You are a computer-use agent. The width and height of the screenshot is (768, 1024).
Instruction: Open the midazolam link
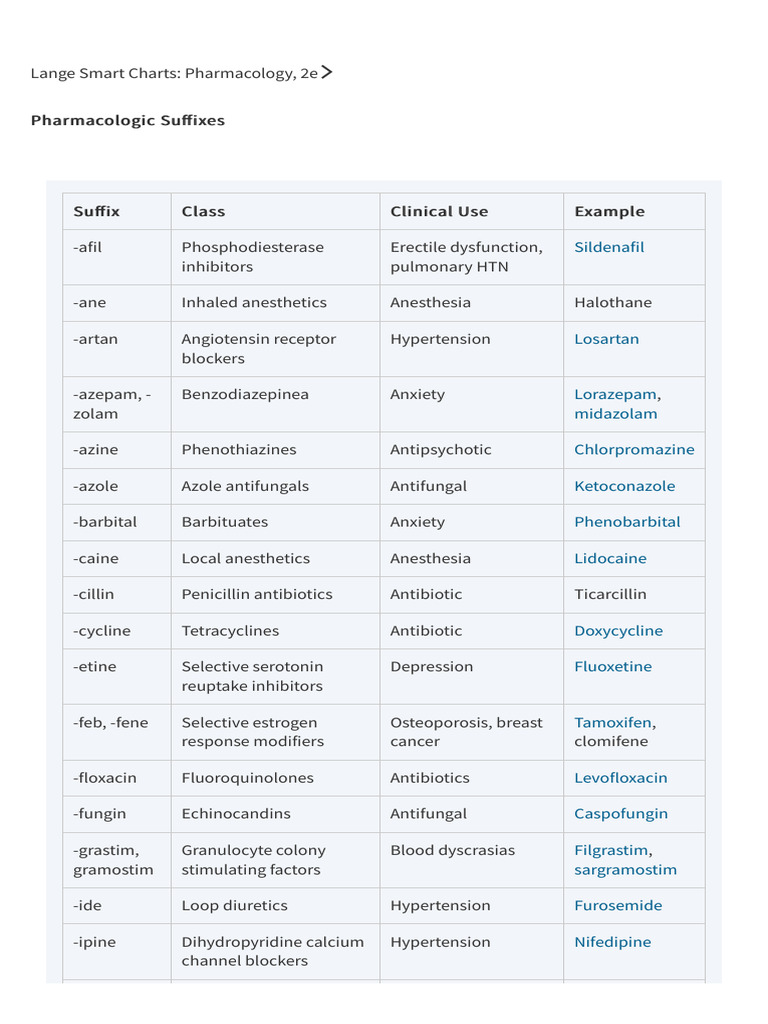[615, 413]
